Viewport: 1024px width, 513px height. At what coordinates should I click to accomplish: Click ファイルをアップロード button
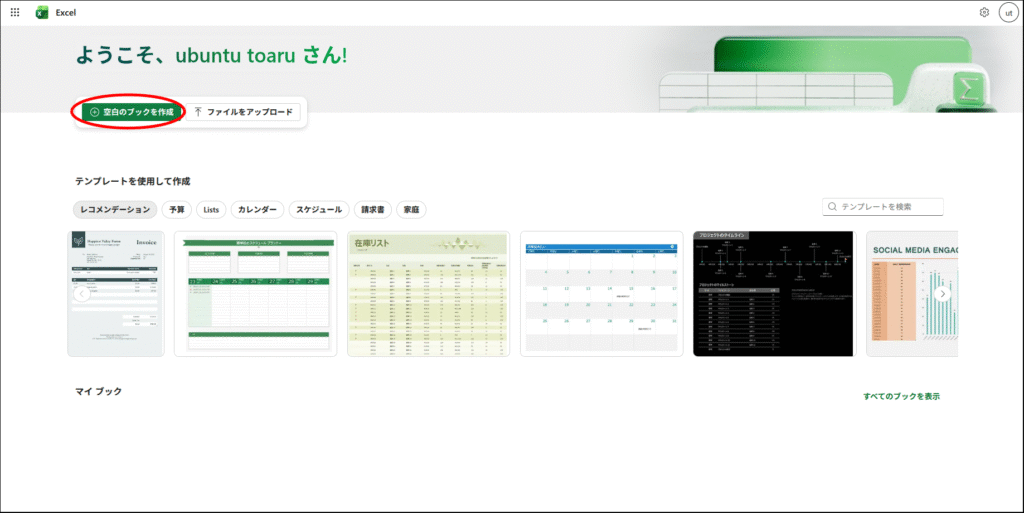(x=244, y=112)
